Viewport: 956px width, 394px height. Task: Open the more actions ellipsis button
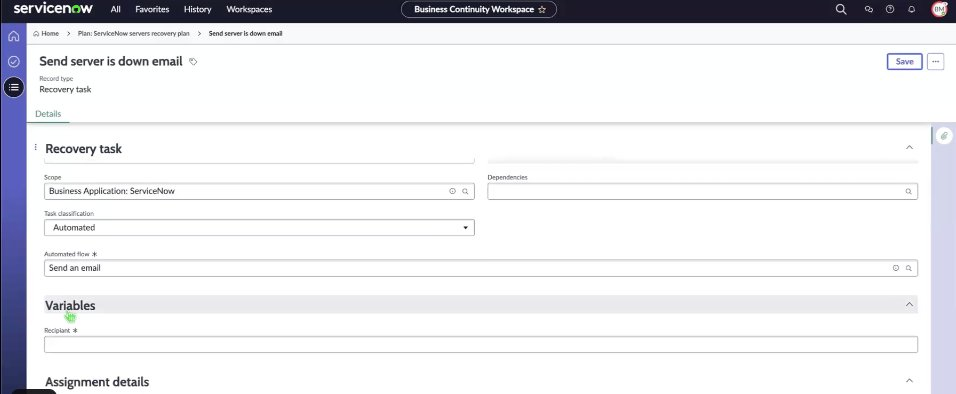935,62
